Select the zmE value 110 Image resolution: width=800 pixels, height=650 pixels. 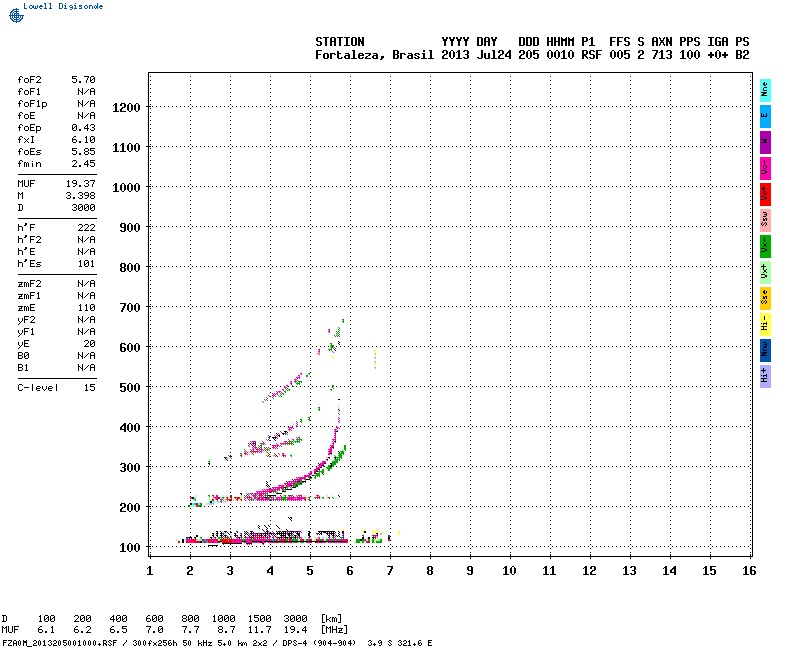point(86,308)
